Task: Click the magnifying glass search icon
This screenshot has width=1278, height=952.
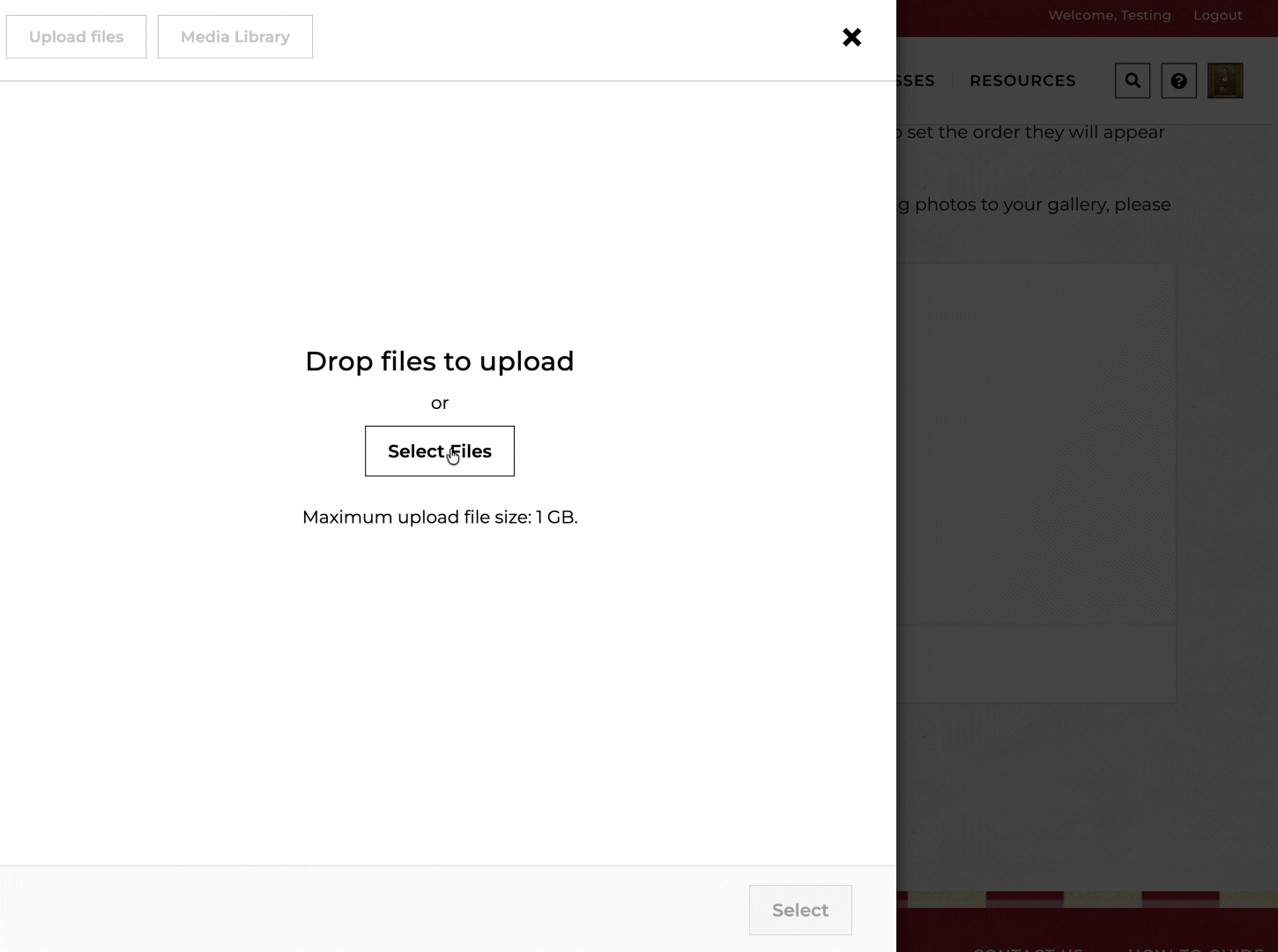Action: pos(1133,81)
